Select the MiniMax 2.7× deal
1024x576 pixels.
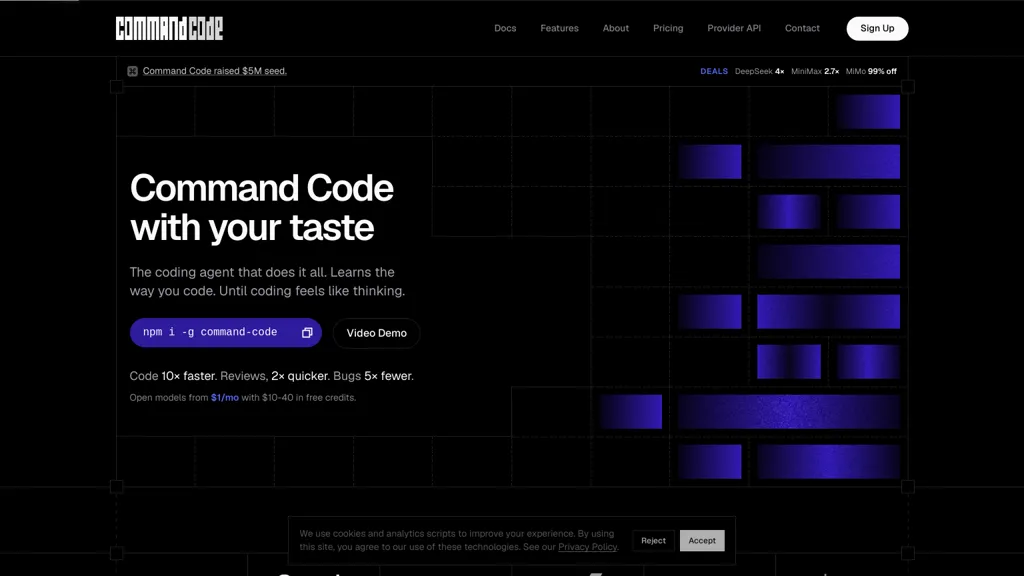click(x=815, y=71)
